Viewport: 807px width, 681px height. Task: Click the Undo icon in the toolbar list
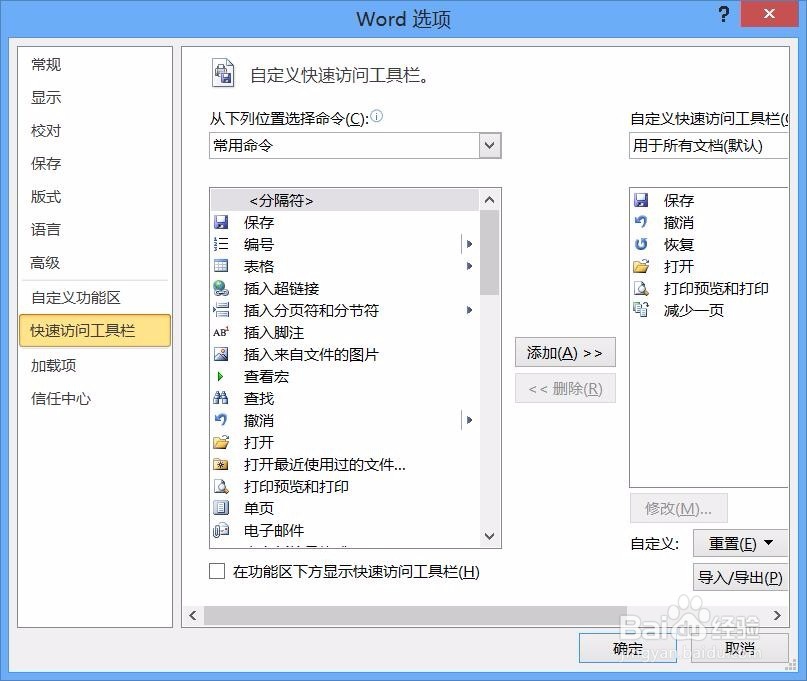[641, 222]
